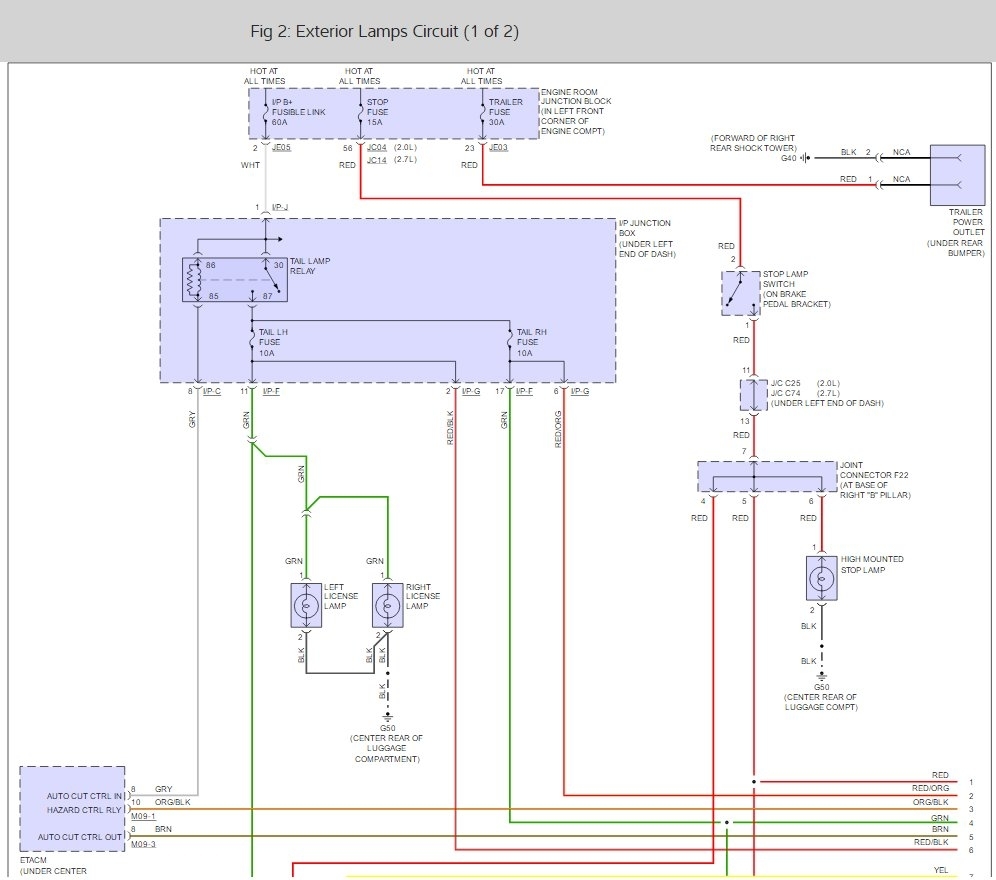Click the AUTO CUT CTRL IN label
Viewport: 996px width, 880px height.
click(84, 796)
